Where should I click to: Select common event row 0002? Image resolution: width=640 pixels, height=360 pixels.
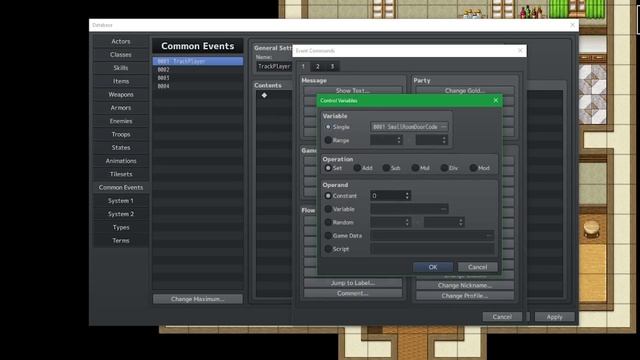pos(198,69)
